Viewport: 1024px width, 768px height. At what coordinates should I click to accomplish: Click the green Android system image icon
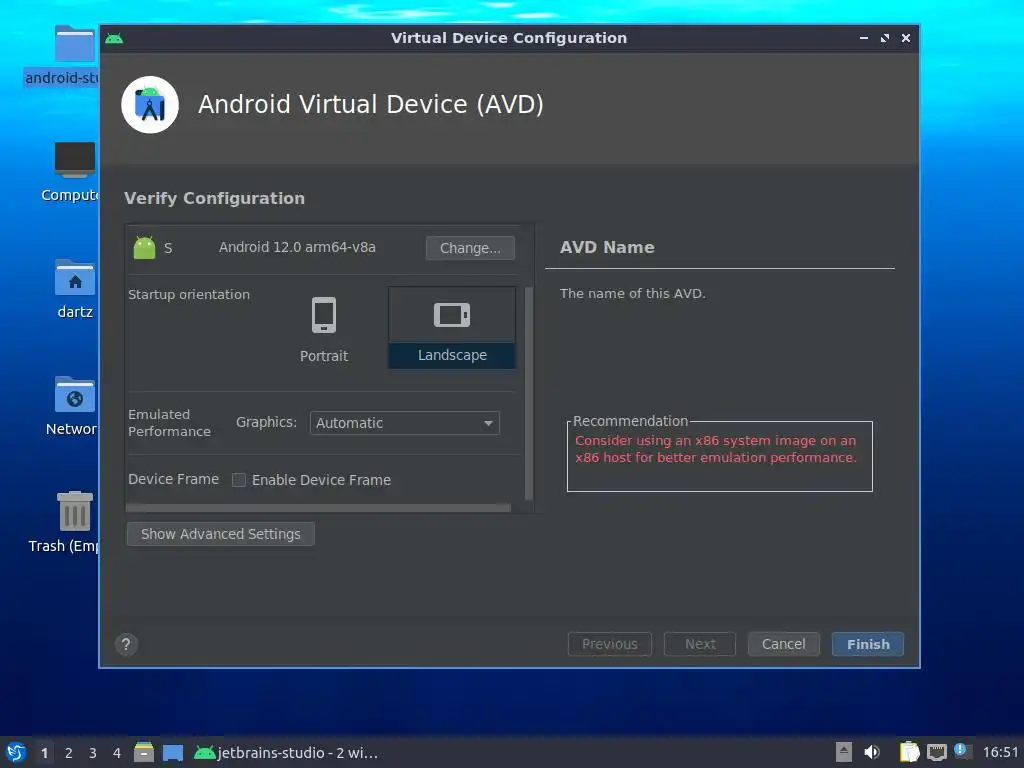tap(144, 248)
